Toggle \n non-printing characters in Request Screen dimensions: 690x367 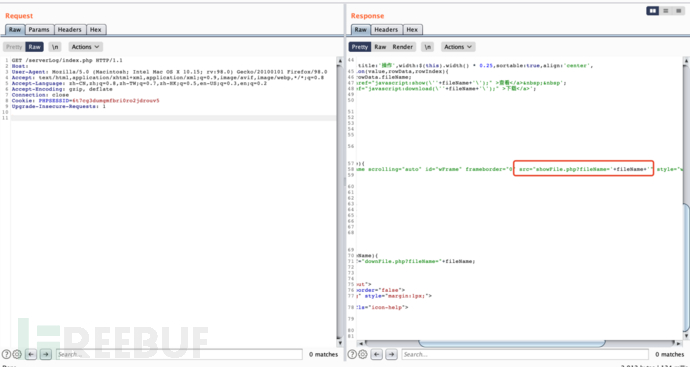click(55, 47)
